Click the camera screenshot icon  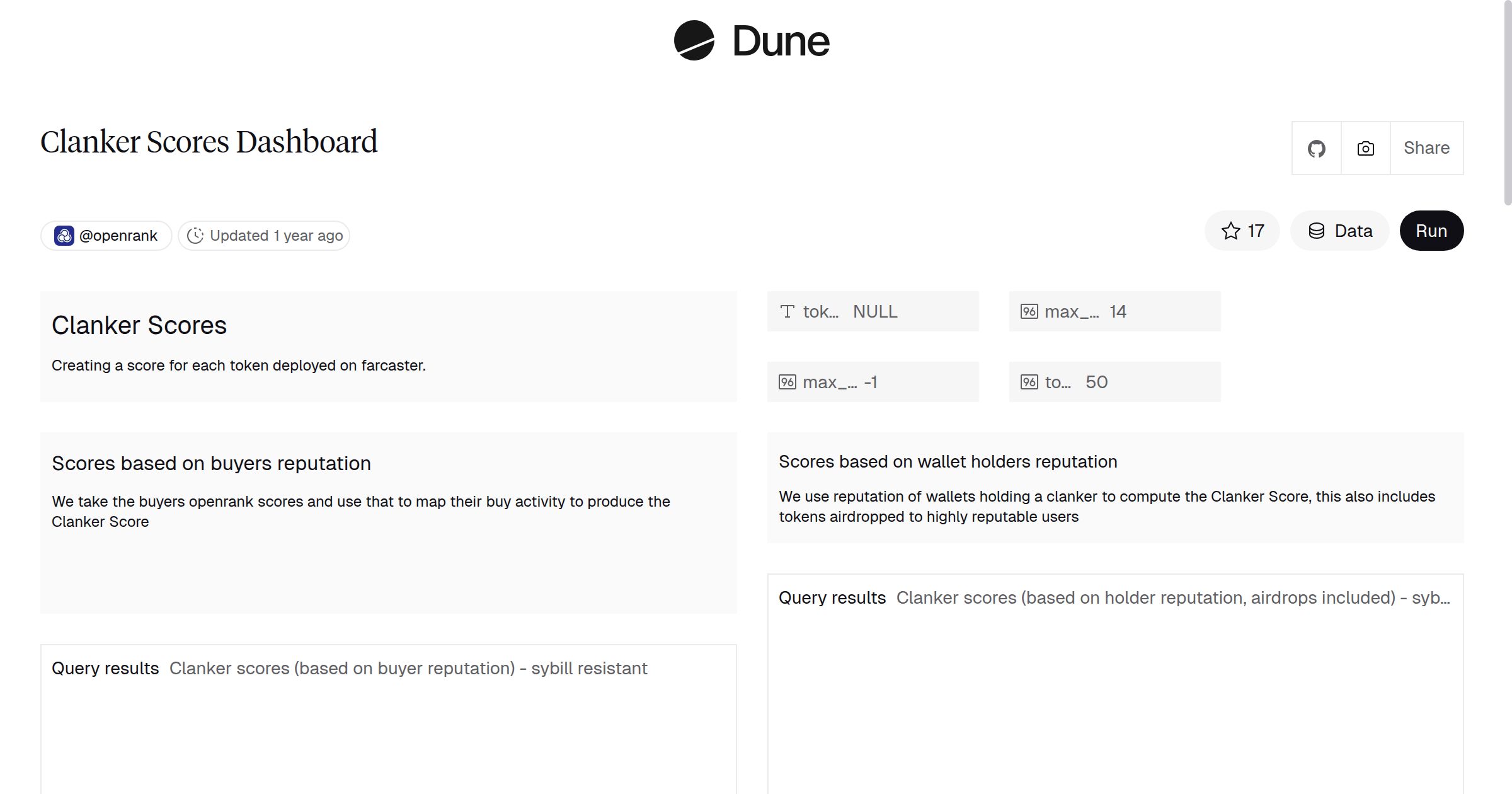(x=1365, y=147)
